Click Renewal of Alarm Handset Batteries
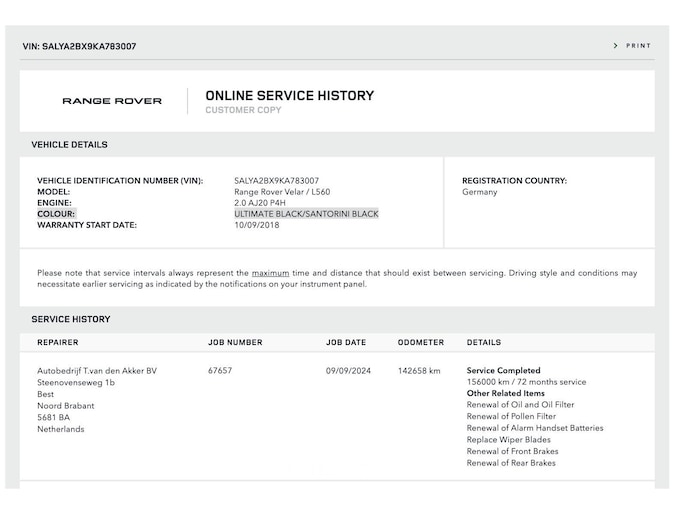The image size is (685, 514). point(535,428)
